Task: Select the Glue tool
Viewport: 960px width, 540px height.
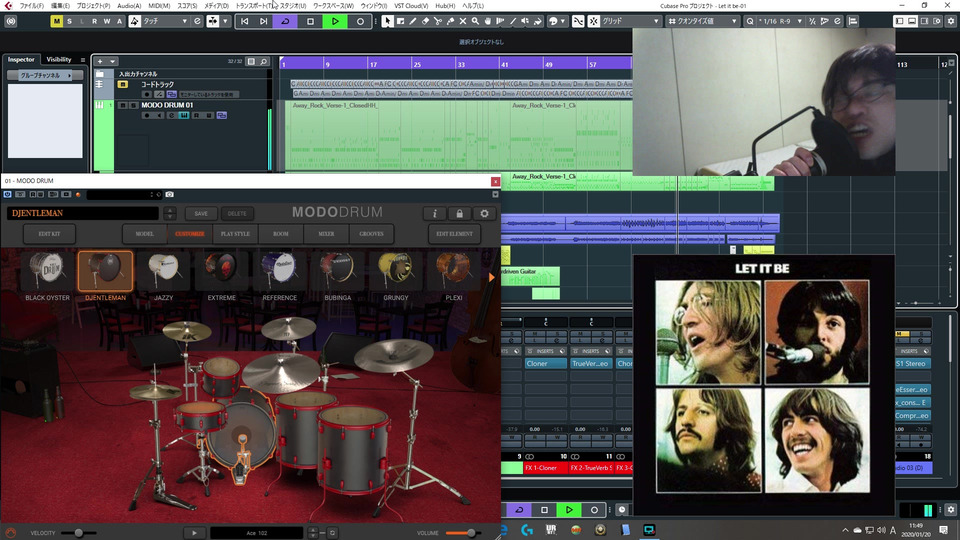Action: (450, 21)
